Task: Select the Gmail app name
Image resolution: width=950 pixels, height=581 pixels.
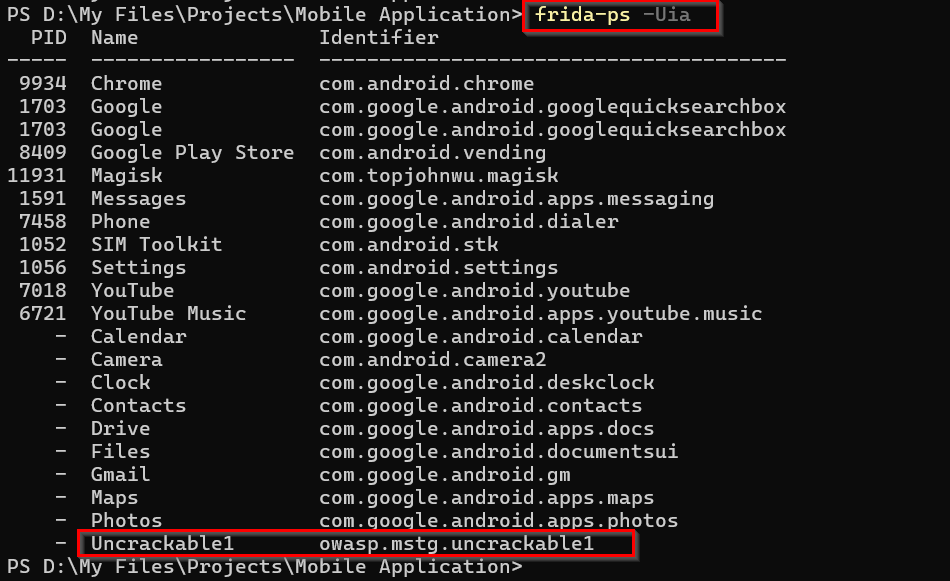Action: (120, 475)
